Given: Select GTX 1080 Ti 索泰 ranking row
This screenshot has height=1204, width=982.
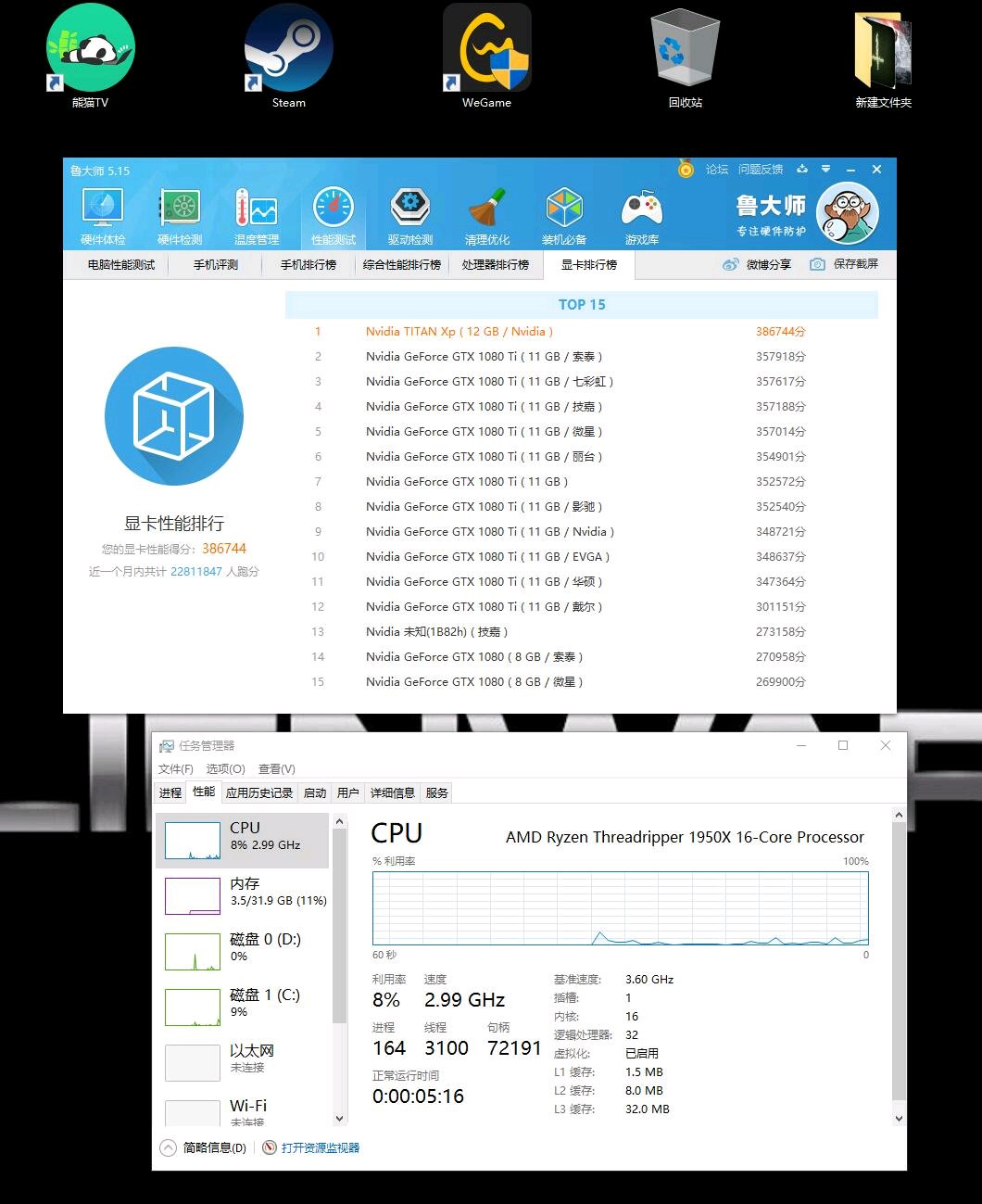Looking at the screenshot, I should click(x=582, y=357).
